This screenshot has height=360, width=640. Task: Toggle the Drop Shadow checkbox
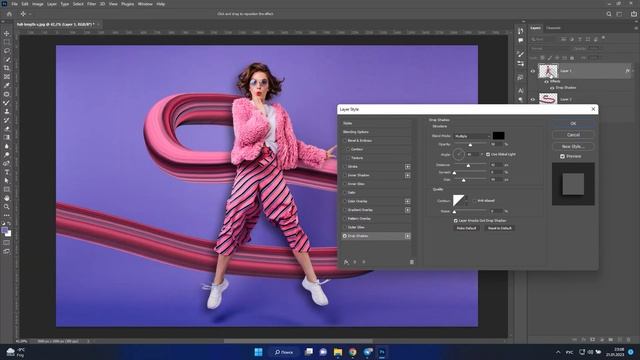click(x=344, y=236)
